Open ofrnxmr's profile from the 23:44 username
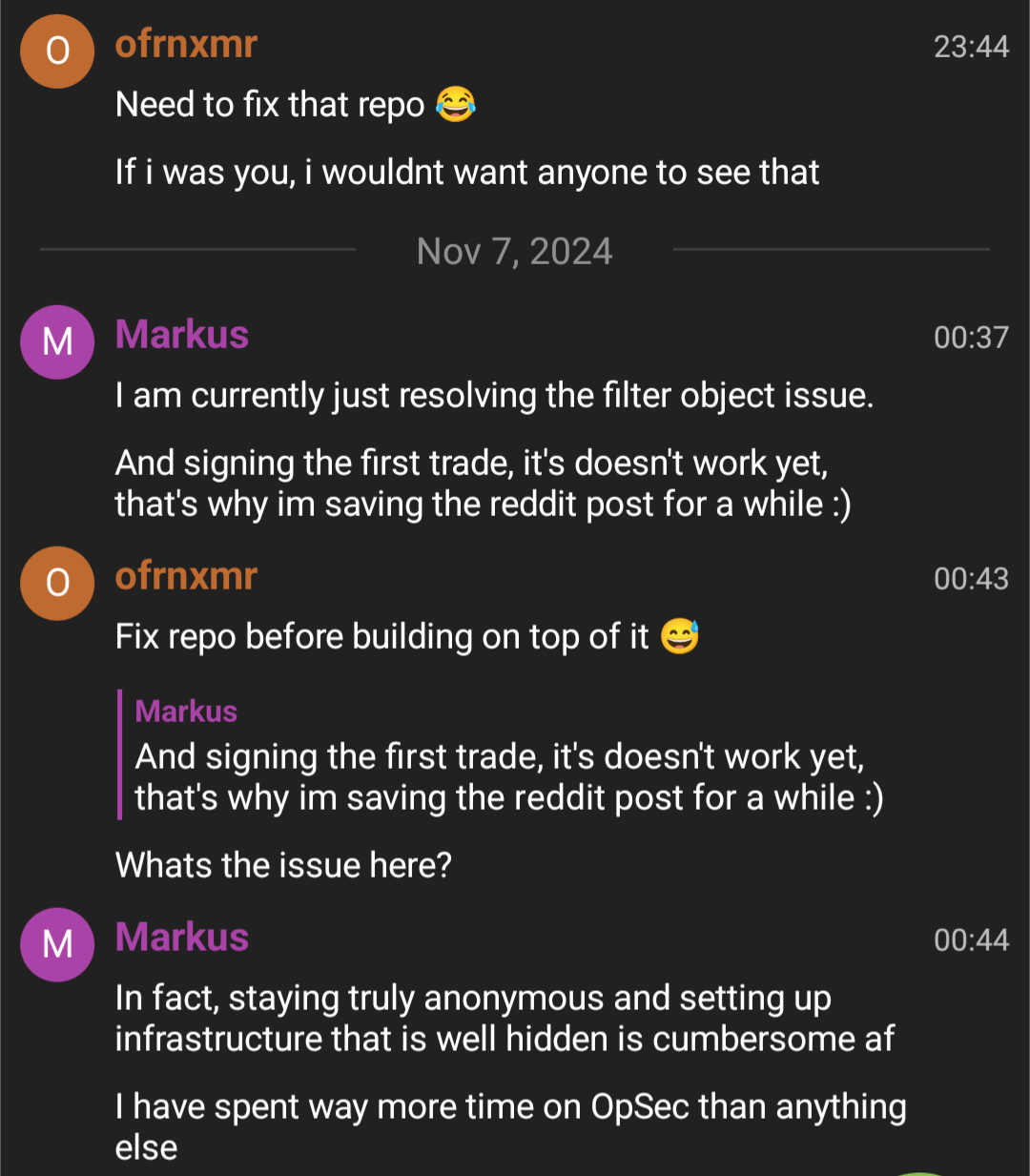 pos(186,44)
